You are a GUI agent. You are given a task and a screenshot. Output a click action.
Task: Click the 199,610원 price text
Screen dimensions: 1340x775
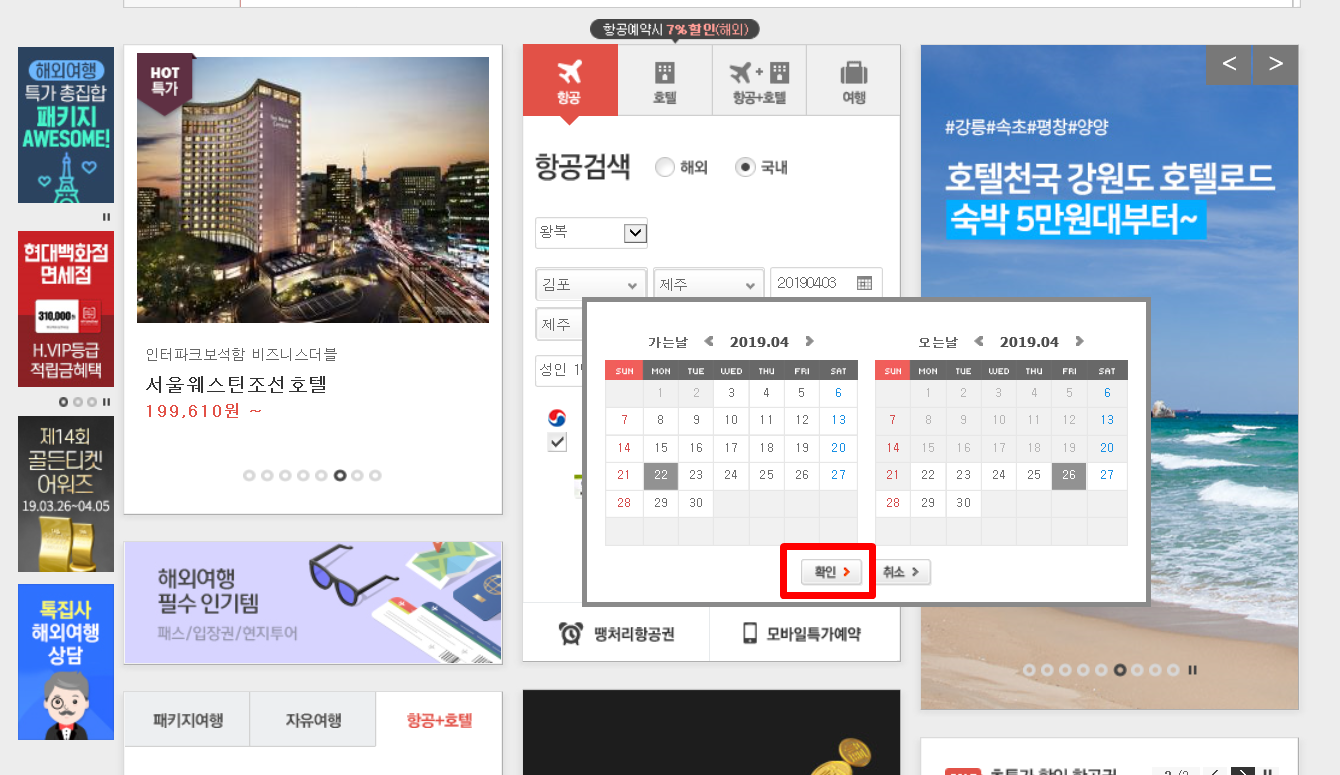pos(204,411)
